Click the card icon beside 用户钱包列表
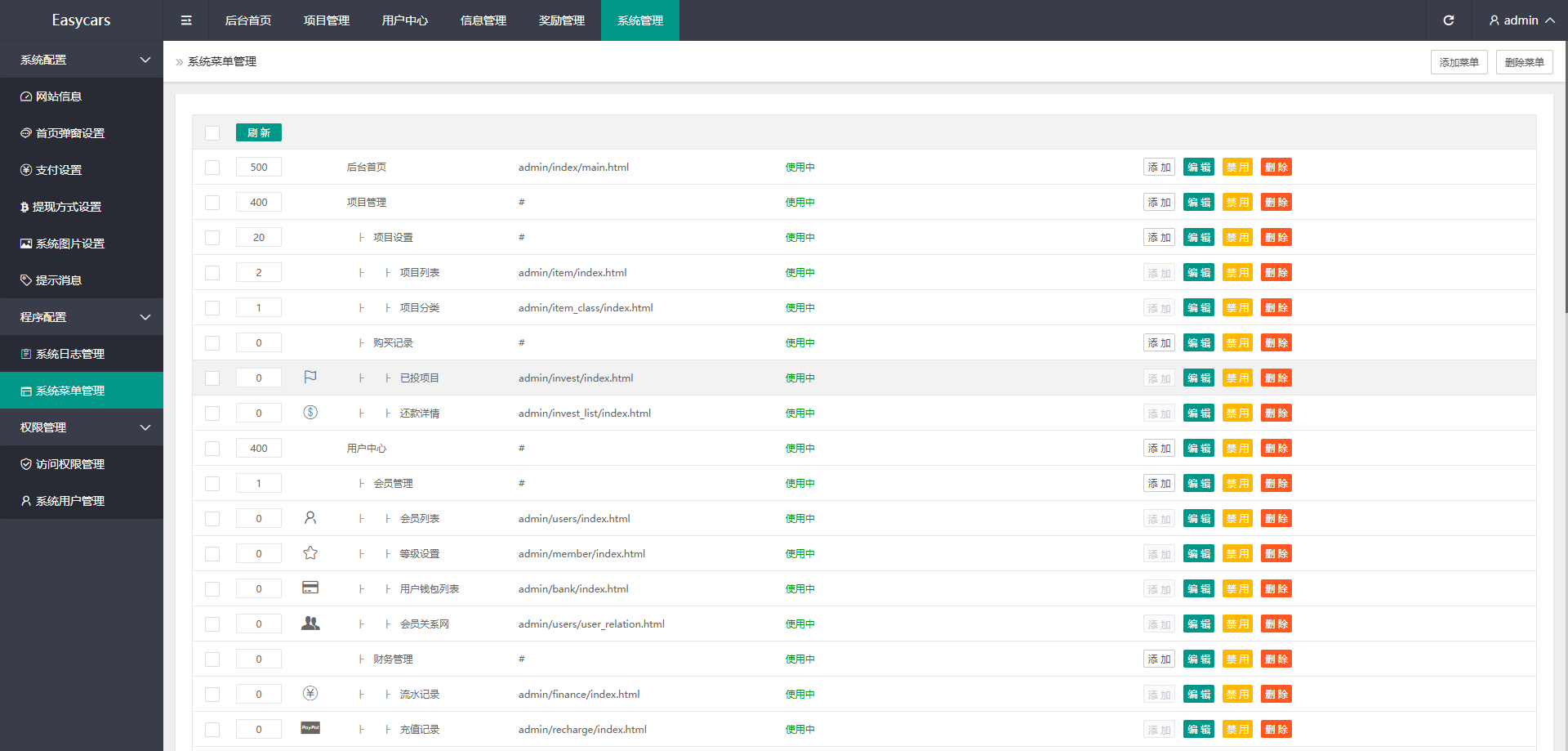 pyautogui.click(x=310, y=588)
